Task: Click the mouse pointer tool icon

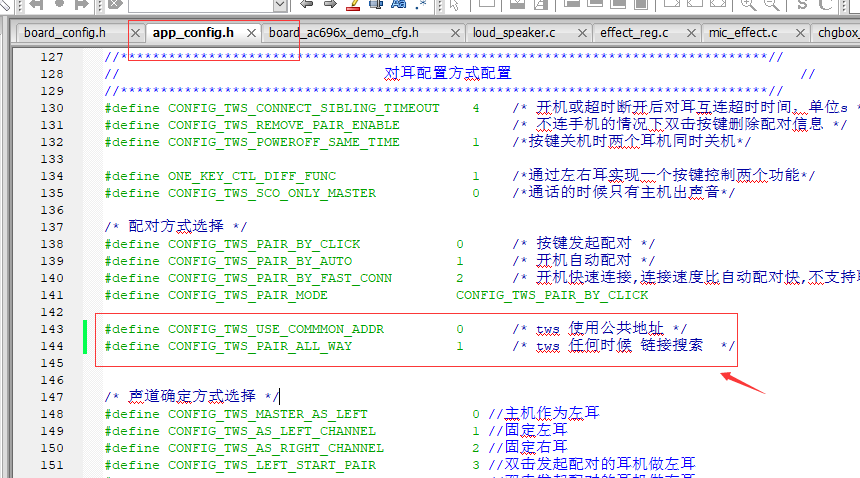Action: click(x=454, y=5)
